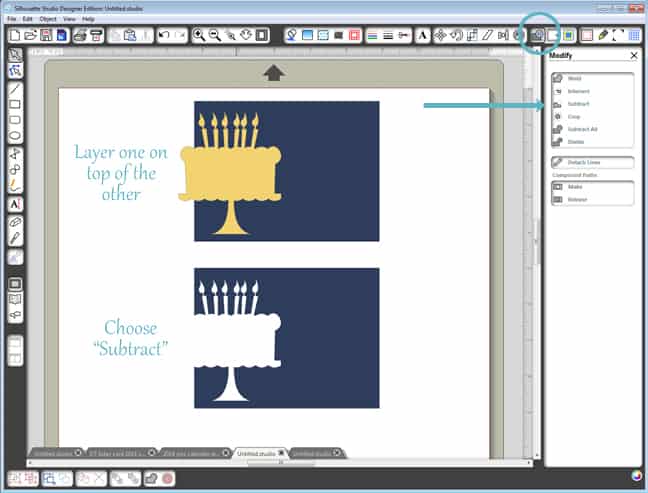Image resolution: width=648 pixels, height=493 pixels.
Task: Open Scale window icon
Action: click(472, 36)
